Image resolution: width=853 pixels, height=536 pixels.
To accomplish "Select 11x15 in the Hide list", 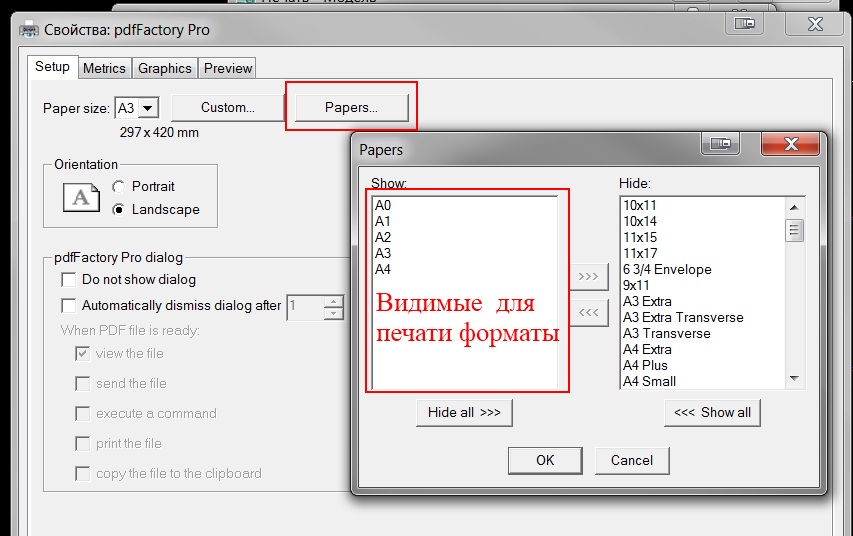I will [640, 237].
